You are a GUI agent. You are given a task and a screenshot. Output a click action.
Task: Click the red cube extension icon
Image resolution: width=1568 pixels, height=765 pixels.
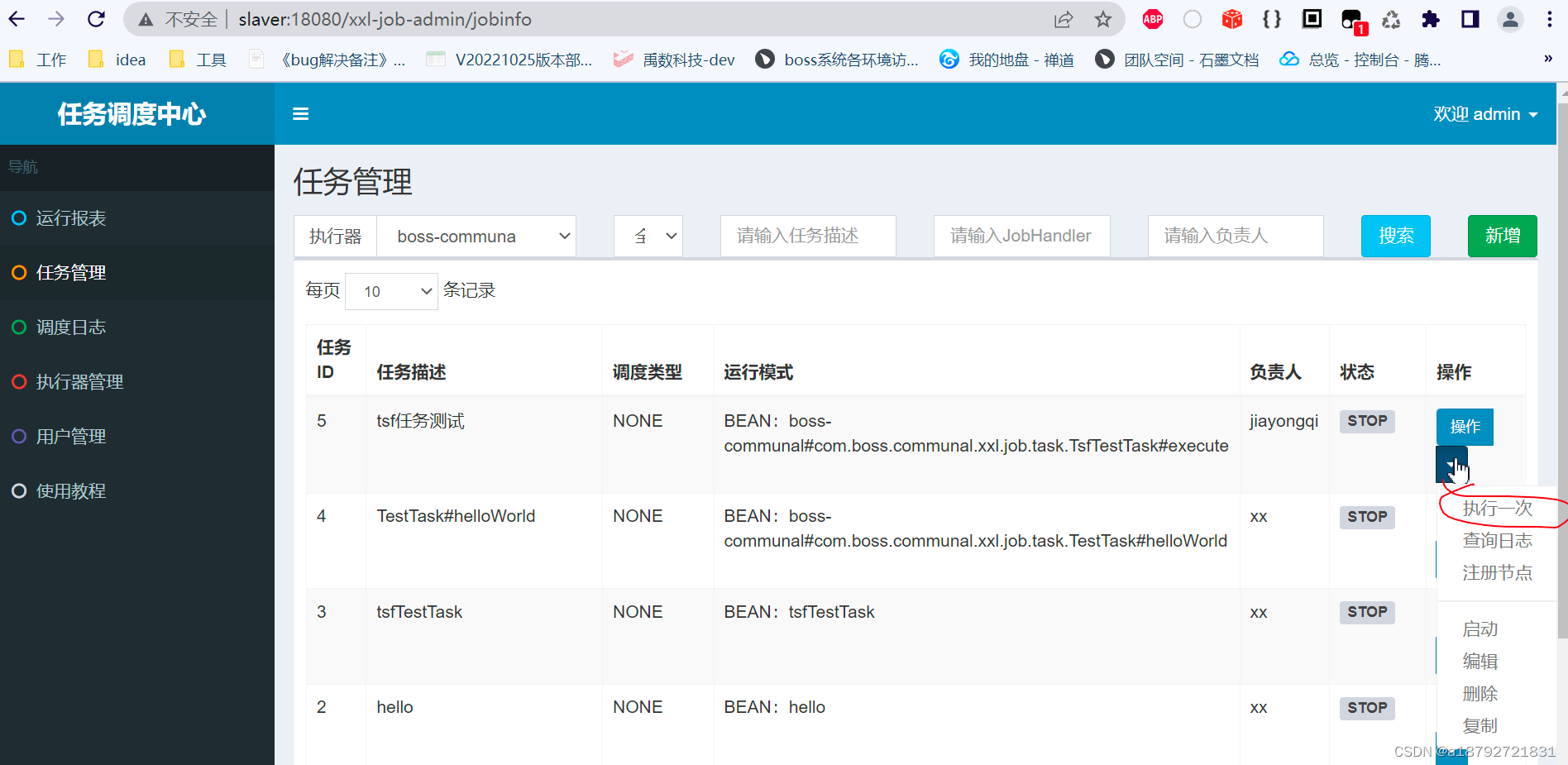point(1232,19)
